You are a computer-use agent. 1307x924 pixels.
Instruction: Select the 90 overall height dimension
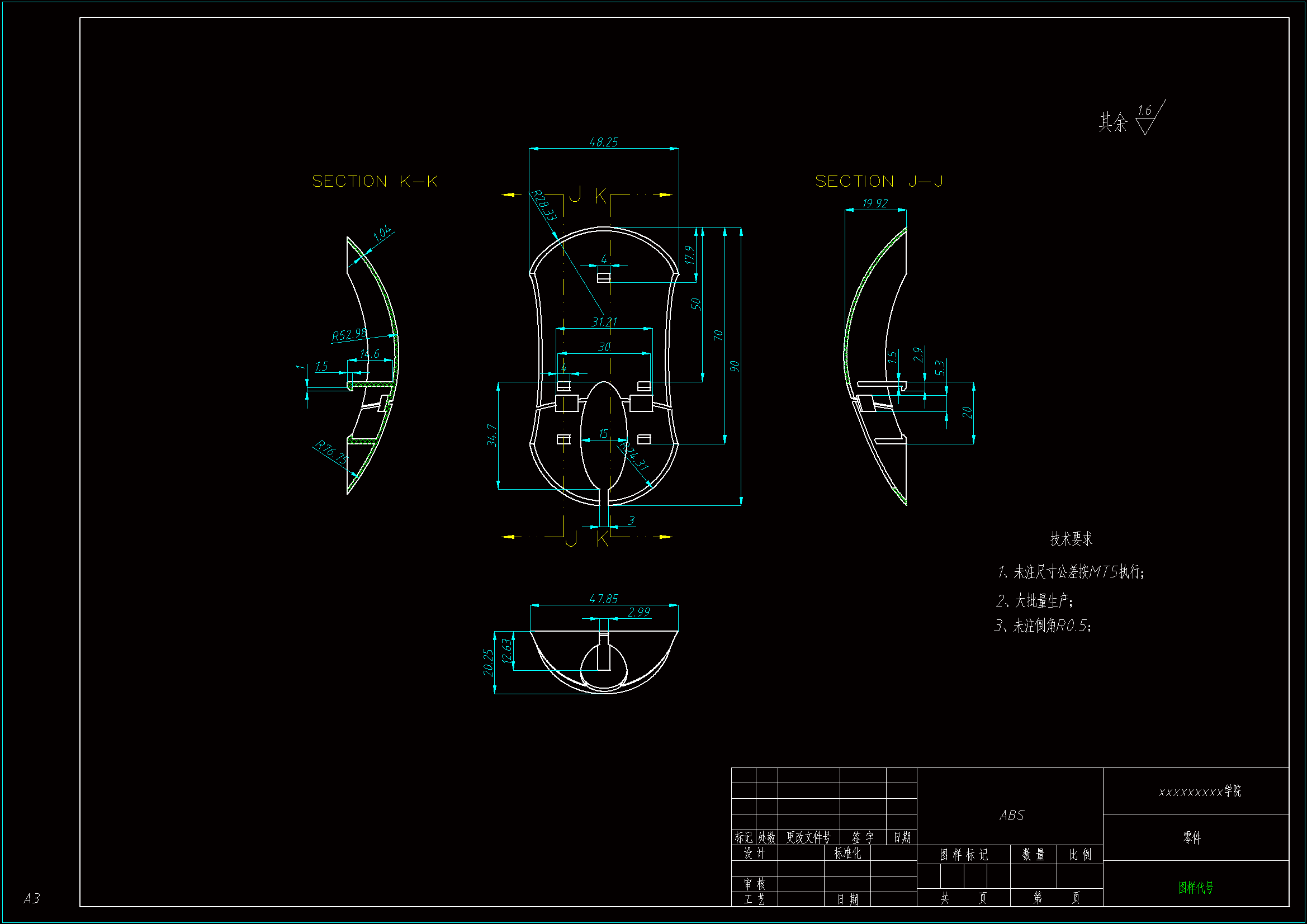click(x=735, y=366)
